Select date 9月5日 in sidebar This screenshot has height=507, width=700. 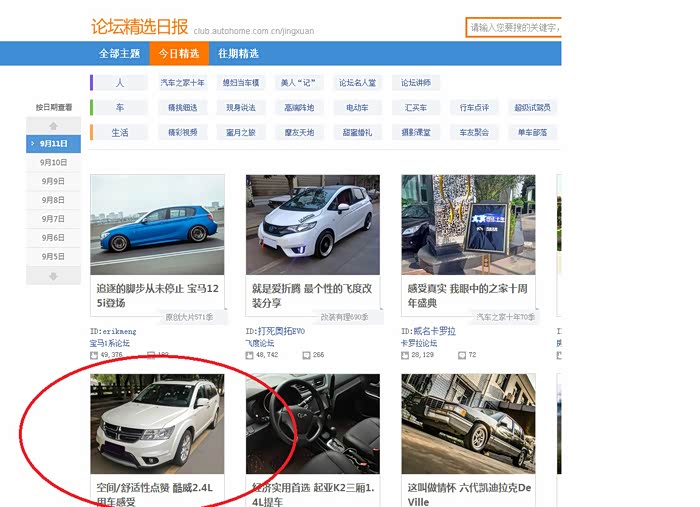(x=53, y=256)
